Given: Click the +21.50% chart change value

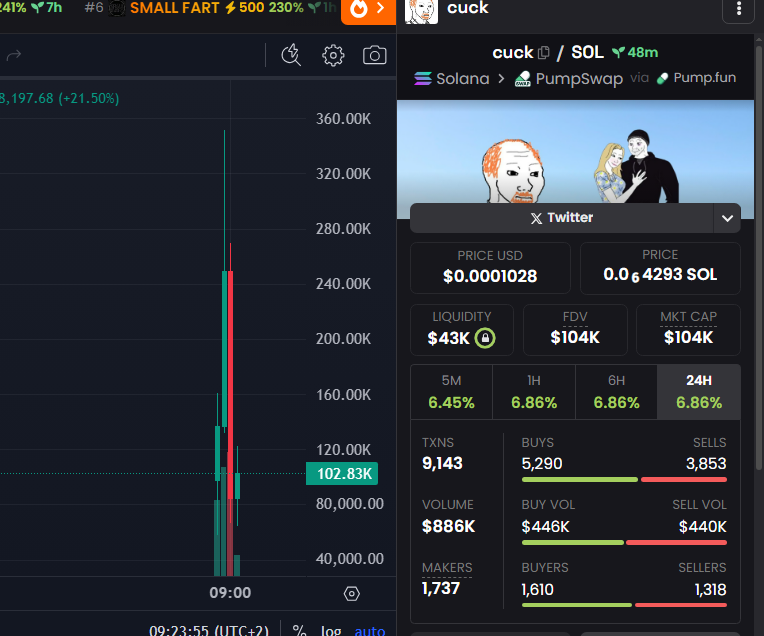Looking at the screenshot, I should pos(89,98).
